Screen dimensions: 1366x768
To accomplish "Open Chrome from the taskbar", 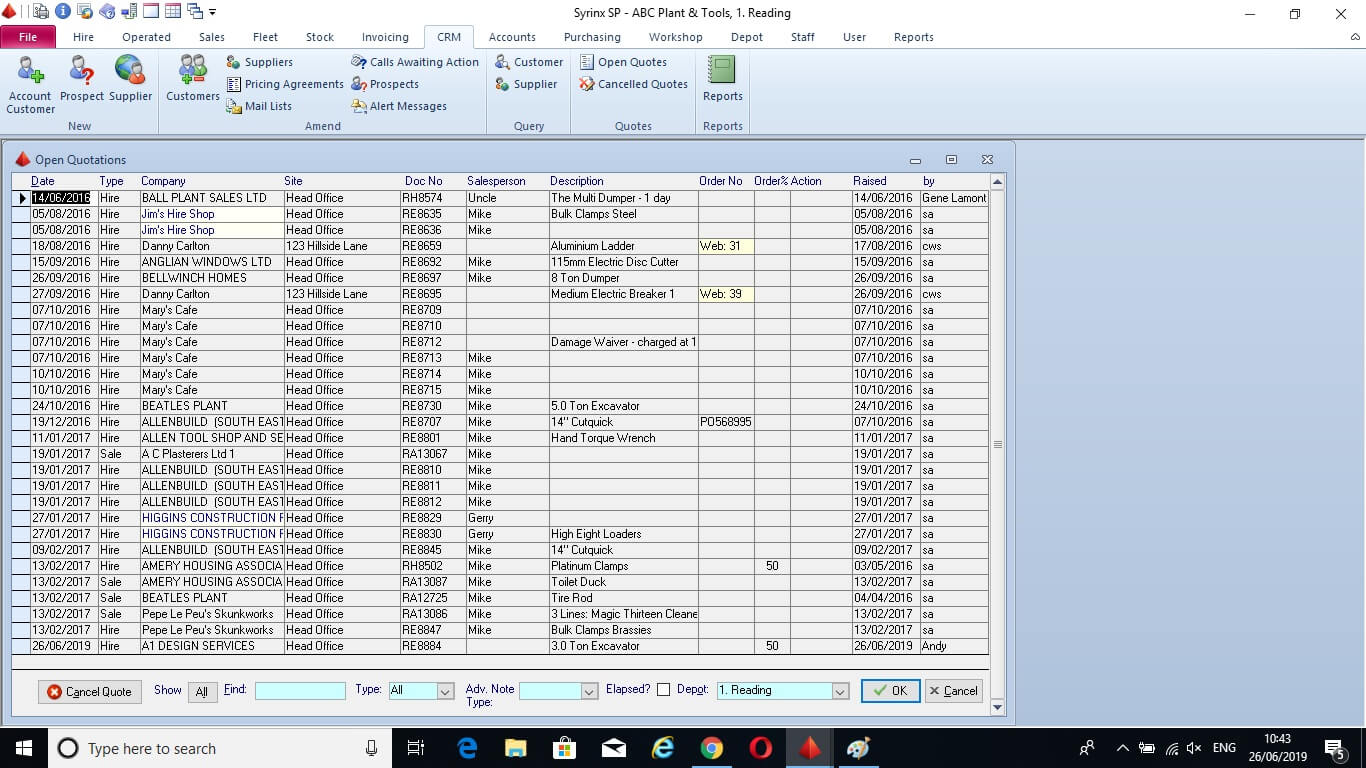I will [712, 748].
